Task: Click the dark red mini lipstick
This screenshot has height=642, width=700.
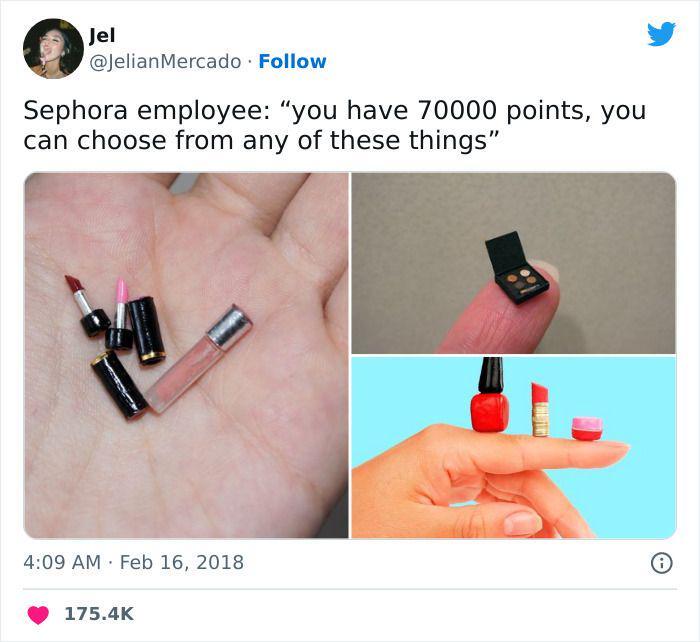Action: tap(88, 306)
